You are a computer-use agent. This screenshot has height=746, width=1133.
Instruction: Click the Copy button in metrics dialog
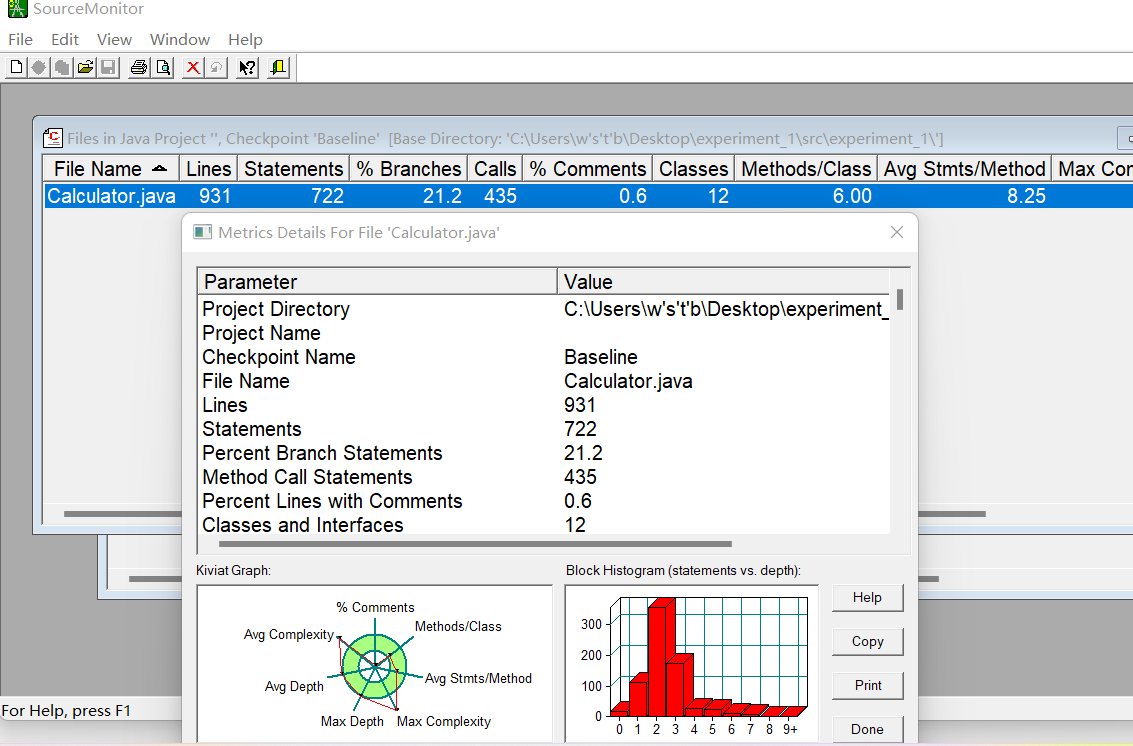(867, 641)
